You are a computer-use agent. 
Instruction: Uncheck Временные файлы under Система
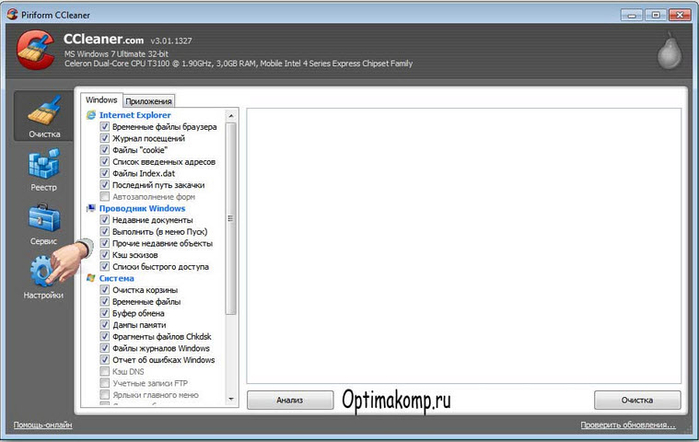point(104,302)
